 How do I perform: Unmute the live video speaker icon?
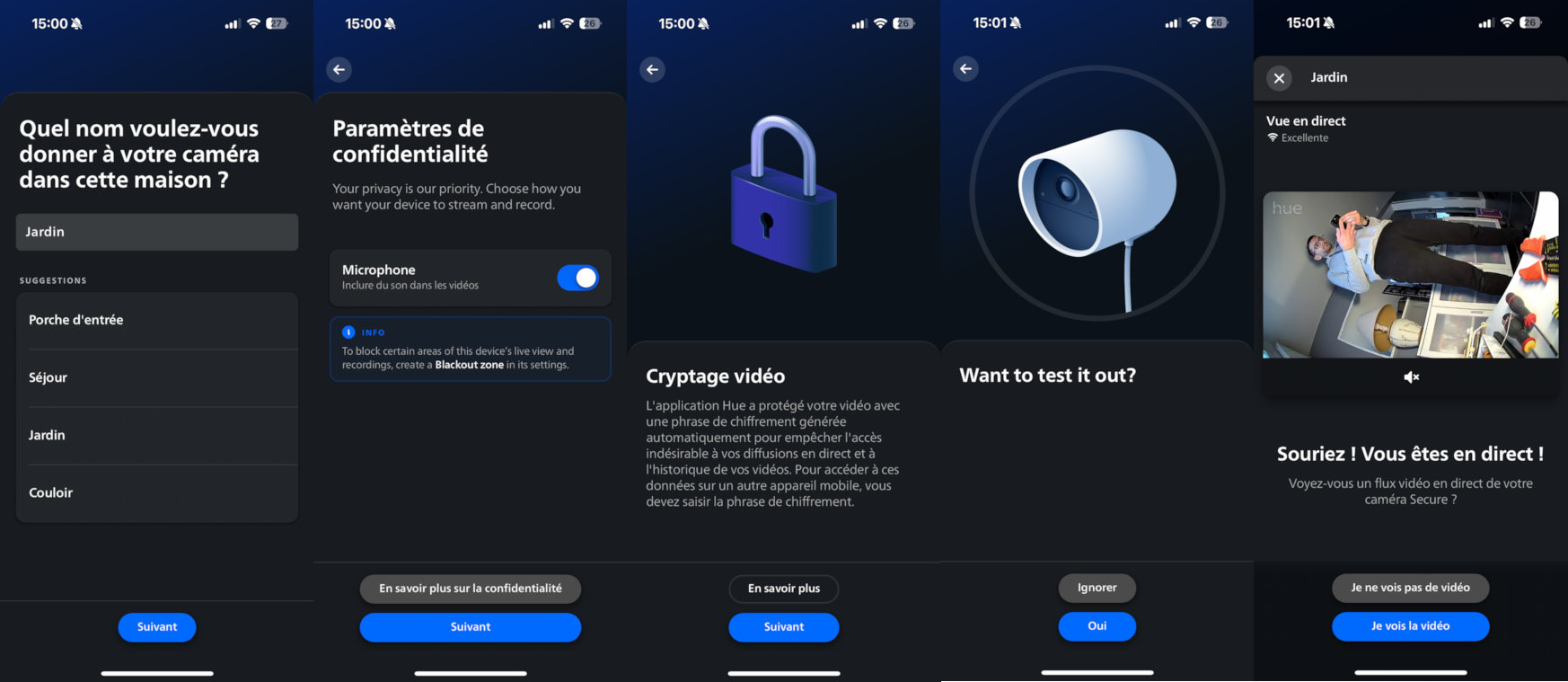click(1411, 377)
